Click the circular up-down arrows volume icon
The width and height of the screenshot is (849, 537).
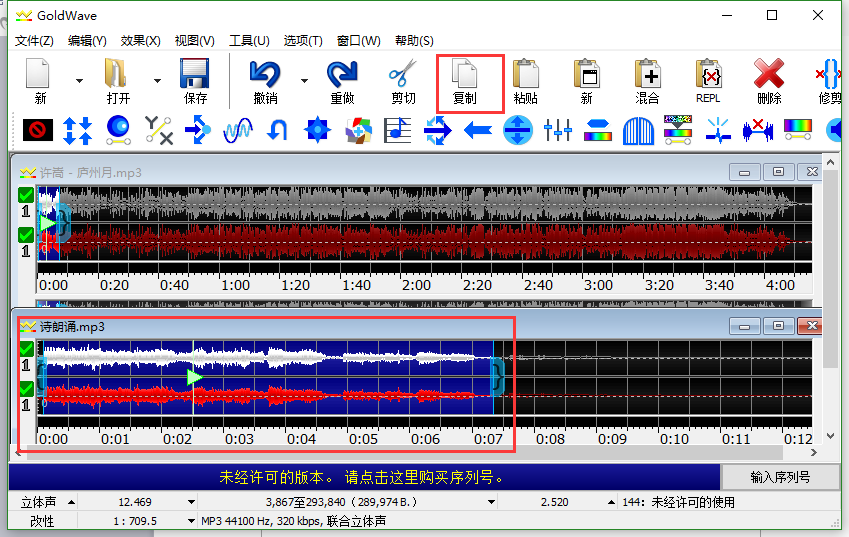[518, 130]
